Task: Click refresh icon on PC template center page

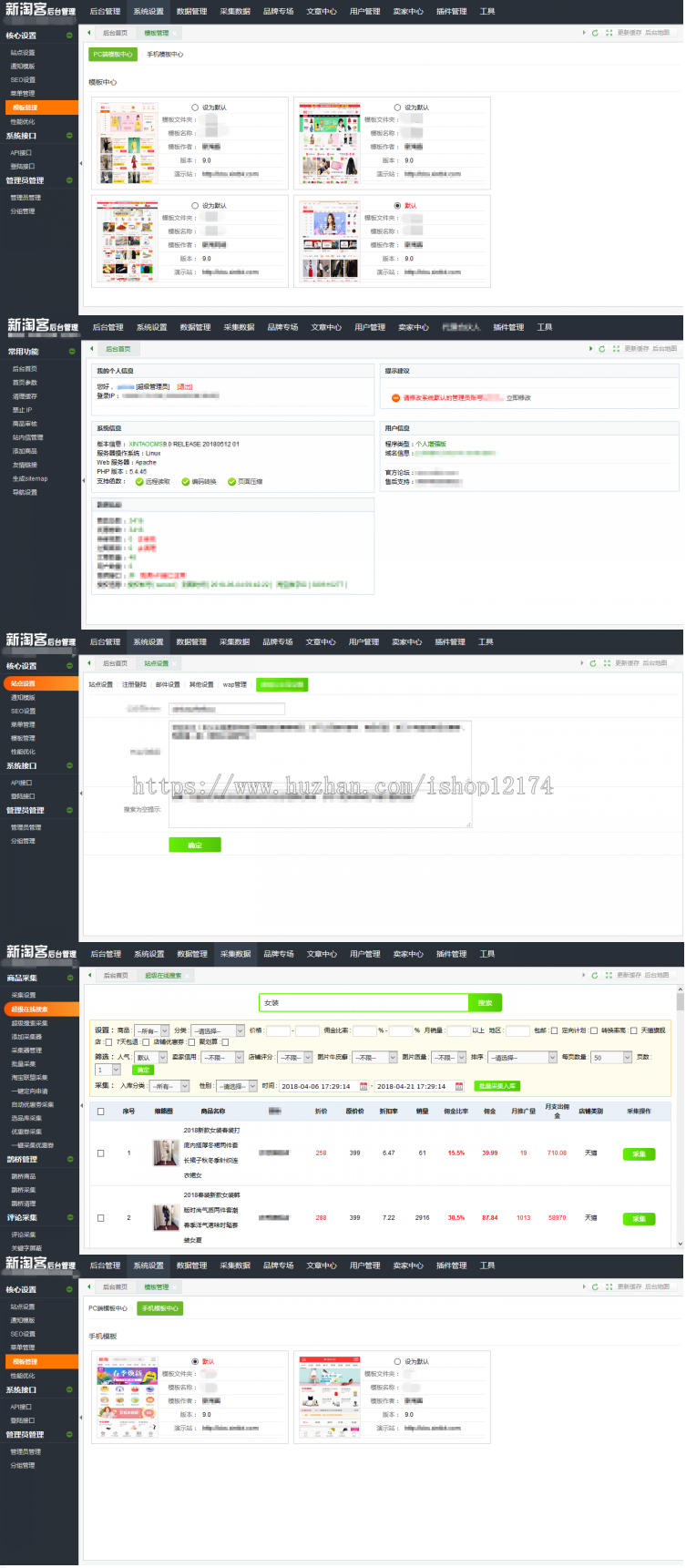Action: (x=595, y=33)
